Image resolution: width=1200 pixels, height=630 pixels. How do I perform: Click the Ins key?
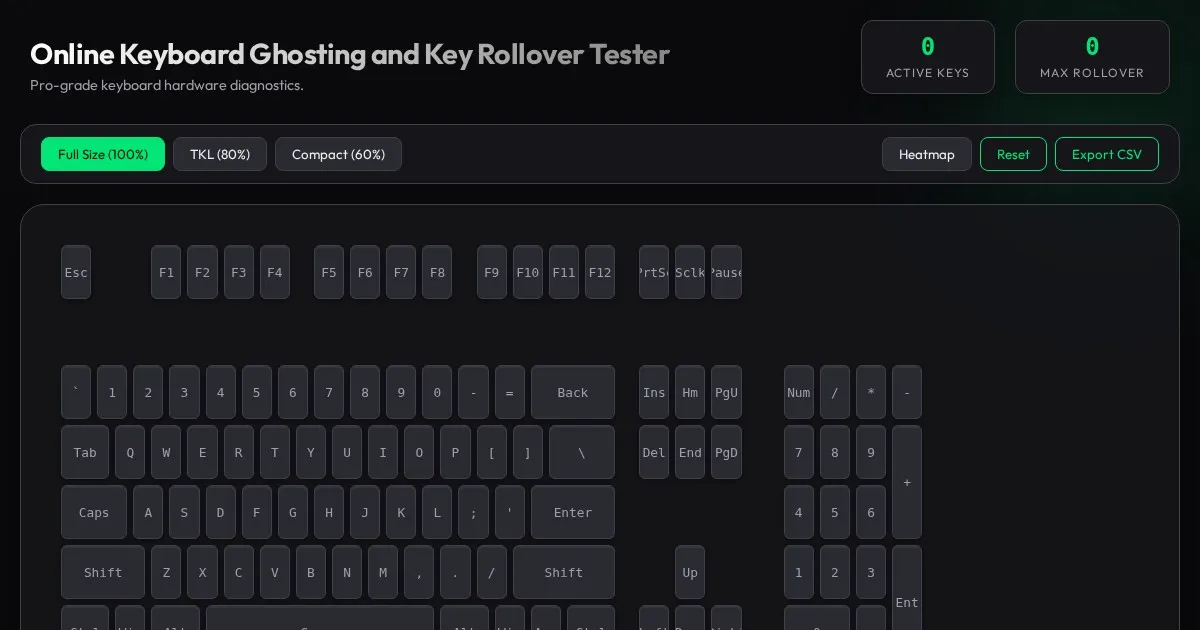point(654,392)
